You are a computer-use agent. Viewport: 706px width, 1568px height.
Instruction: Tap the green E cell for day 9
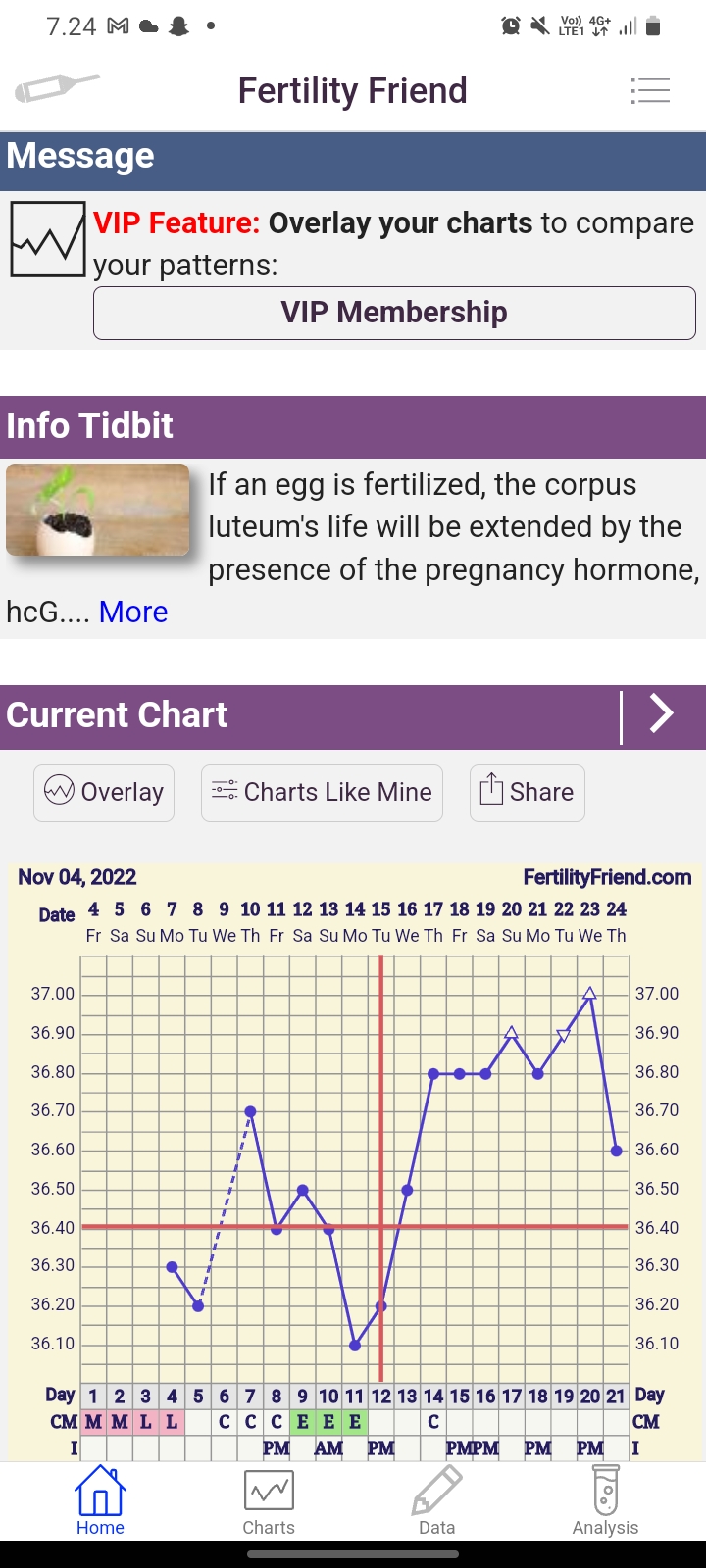302,1422
